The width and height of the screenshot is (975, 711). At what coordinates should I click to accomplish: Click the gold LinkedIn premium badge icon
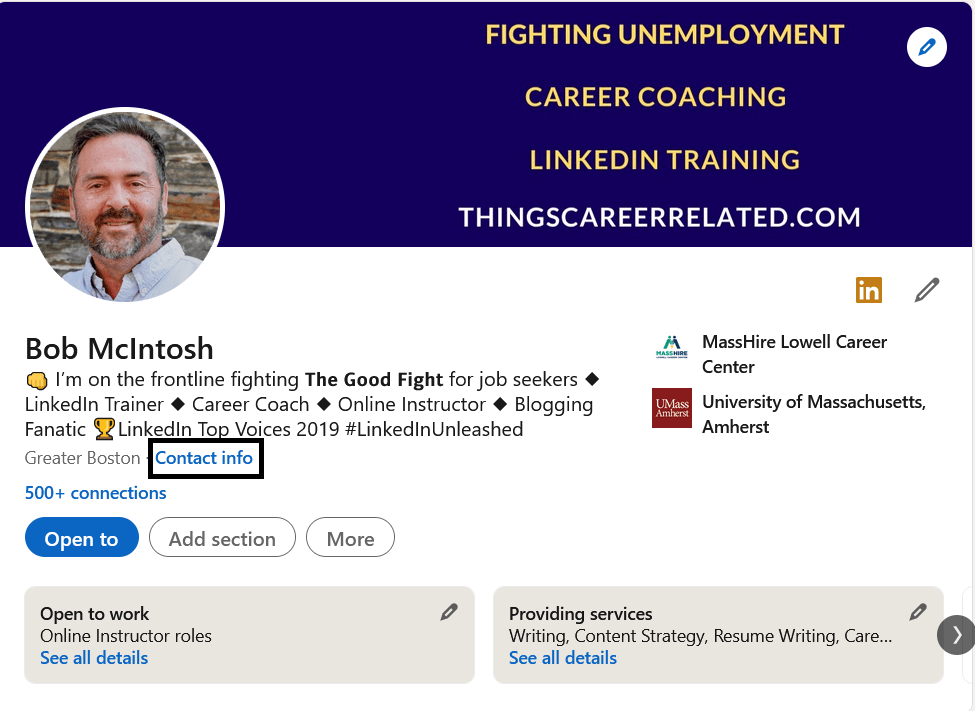(869, 290)
